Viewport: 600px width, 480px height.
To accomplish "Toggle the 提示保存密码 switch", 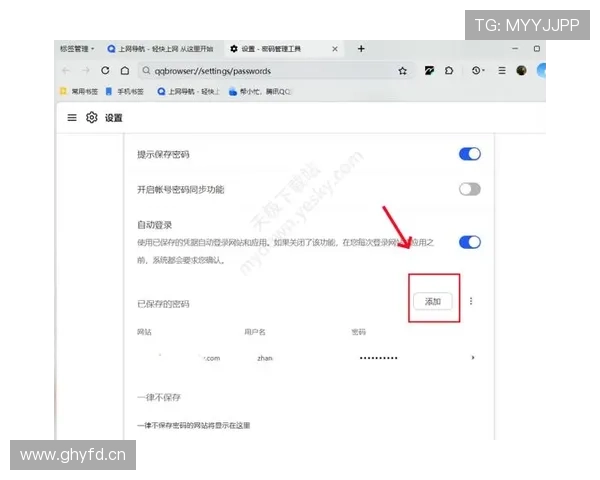I will pos(470,154).
